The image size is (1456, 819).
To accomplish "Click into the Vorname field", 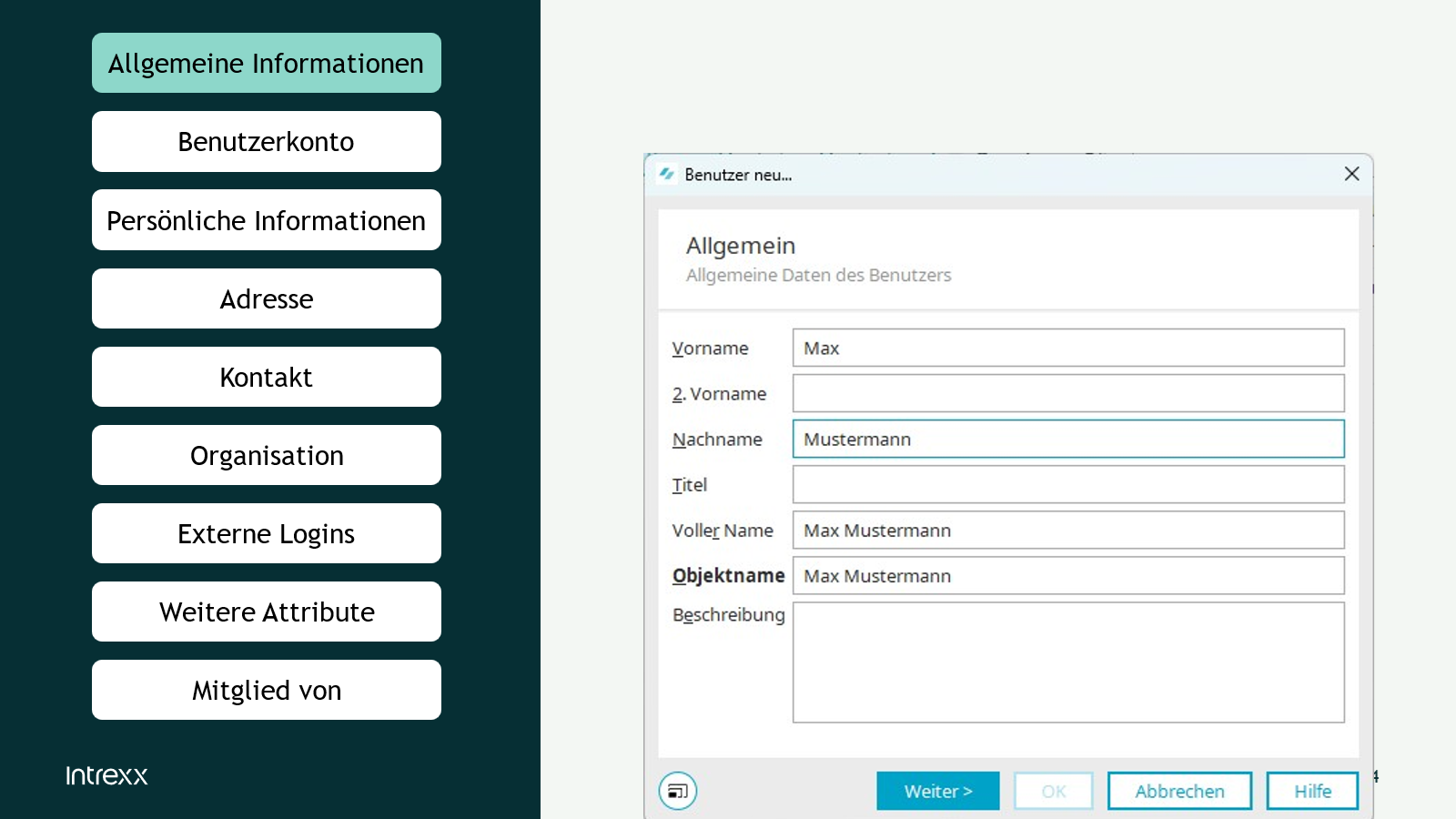I will pos(1067,348).
